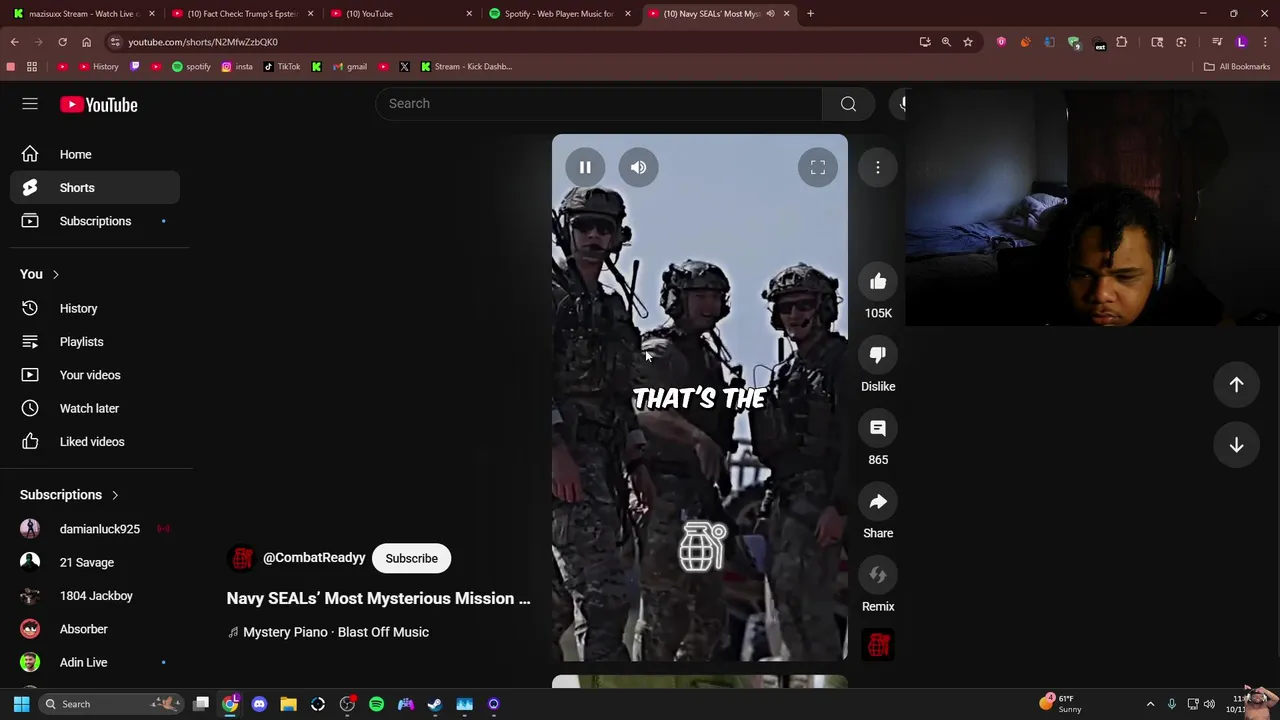Enter fullscreen on the Short player
The height and width of the screenshot is (720, 1280).
tap(817, 167)
